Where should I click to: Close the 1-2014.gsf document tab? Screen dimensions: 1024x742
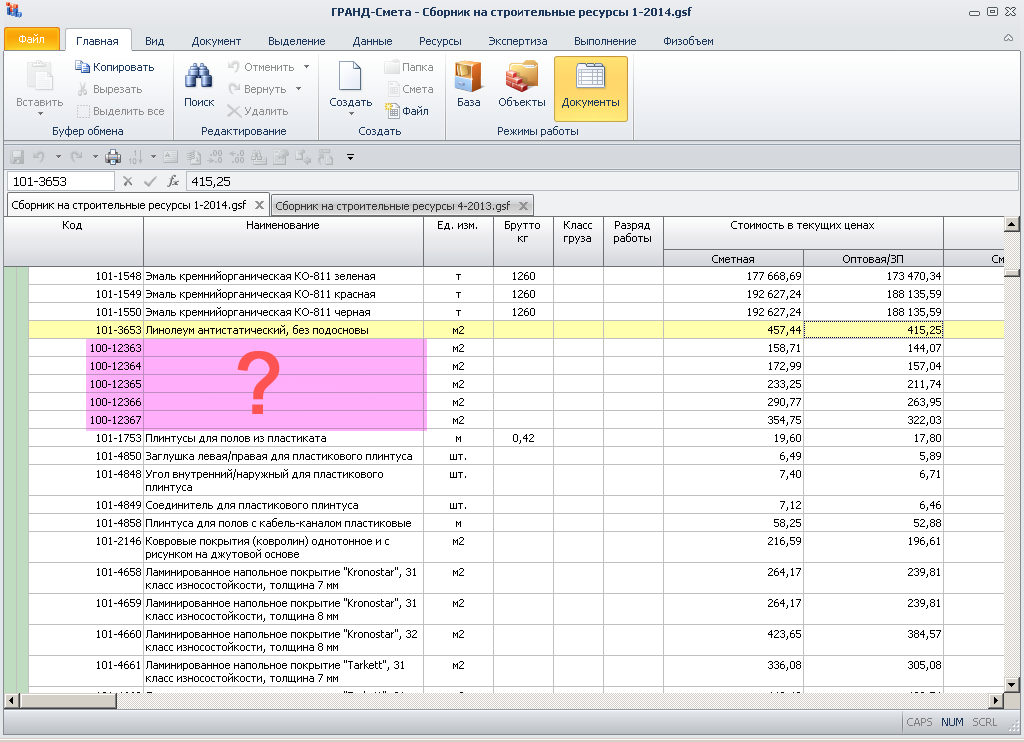point(259,205)
